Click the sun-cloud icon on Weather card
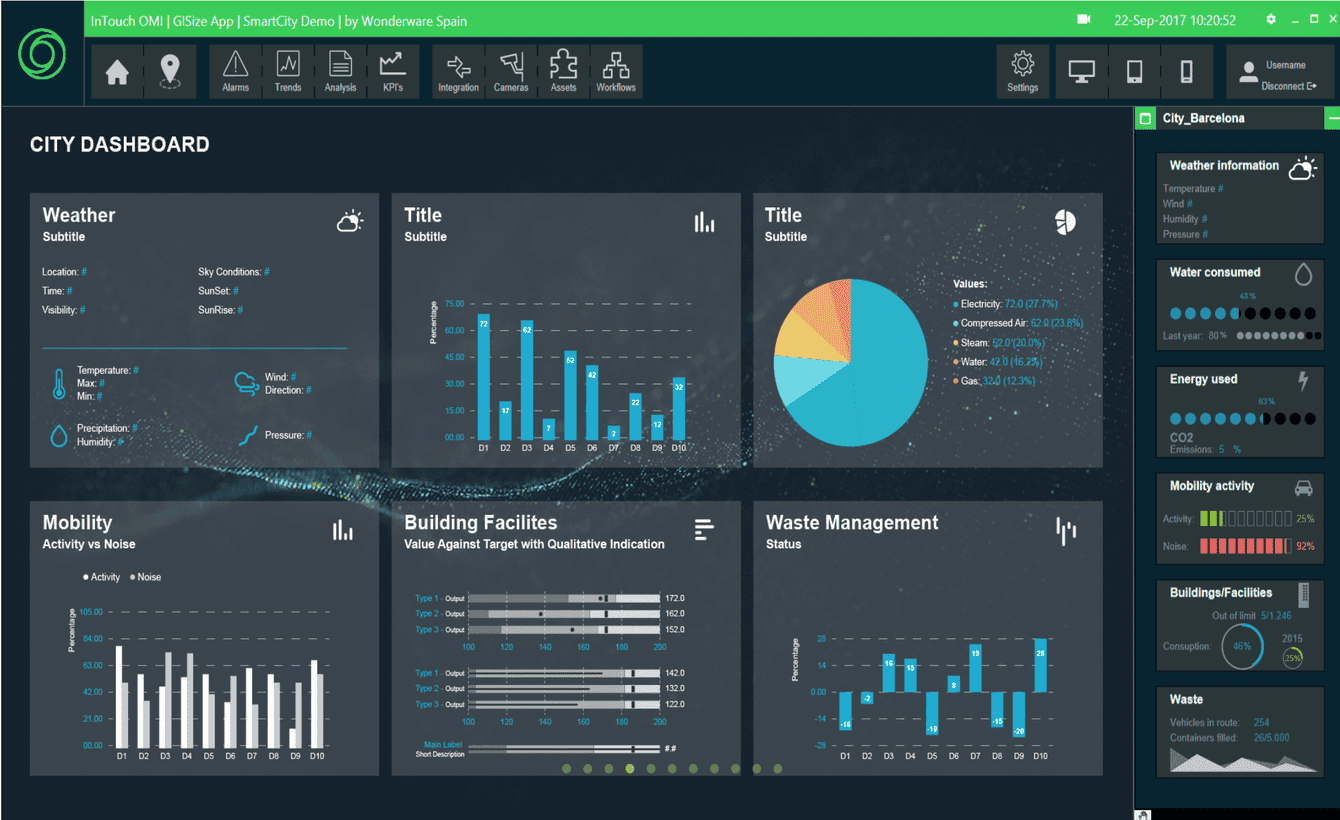Image resolution: width=1340 pixels, height=820 pixels. pyautogui.click(x=350, y=221)
